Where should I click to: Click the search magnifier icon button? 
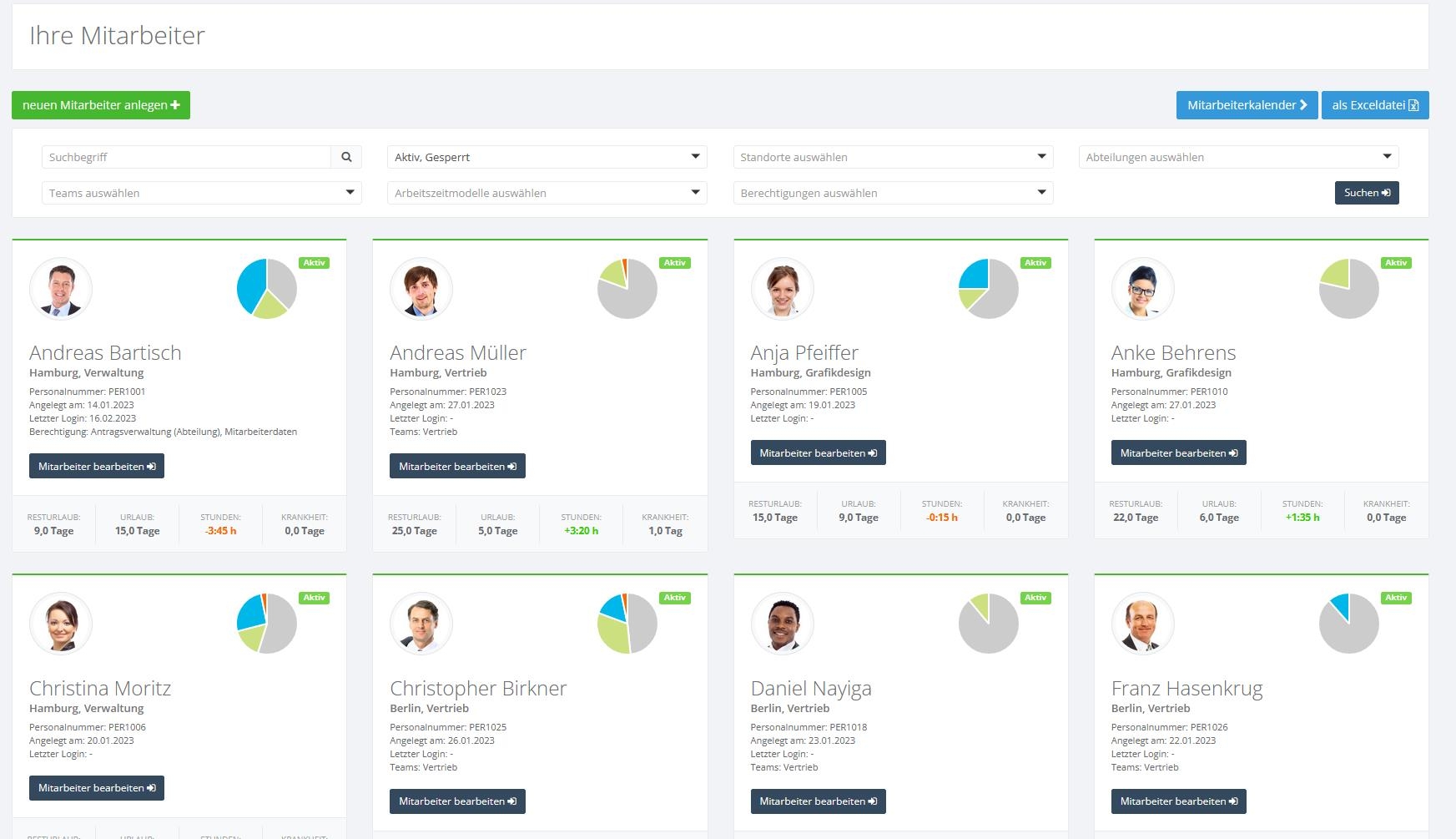[x=346, y=157]
